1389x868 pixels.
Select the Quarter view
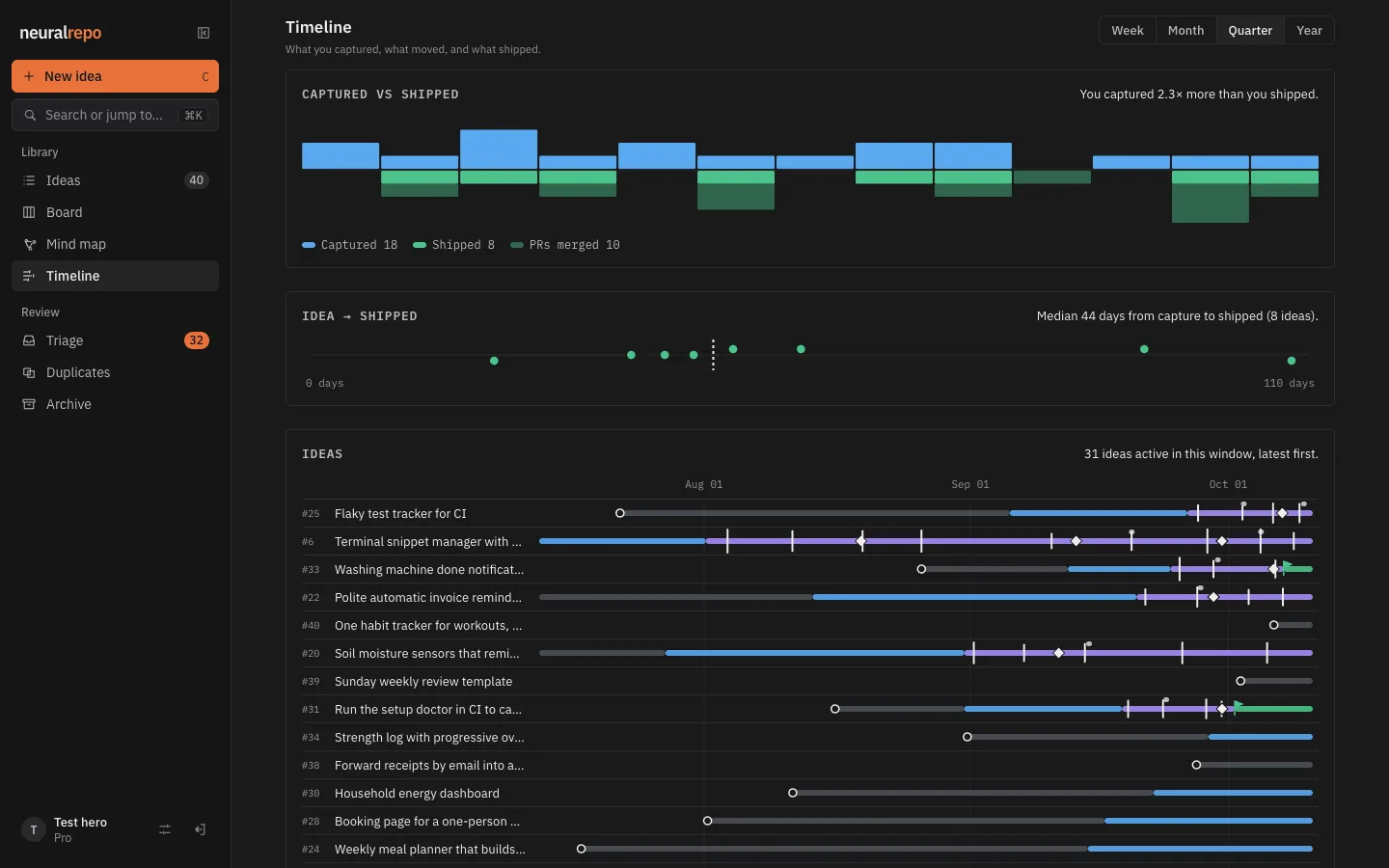1250,30
